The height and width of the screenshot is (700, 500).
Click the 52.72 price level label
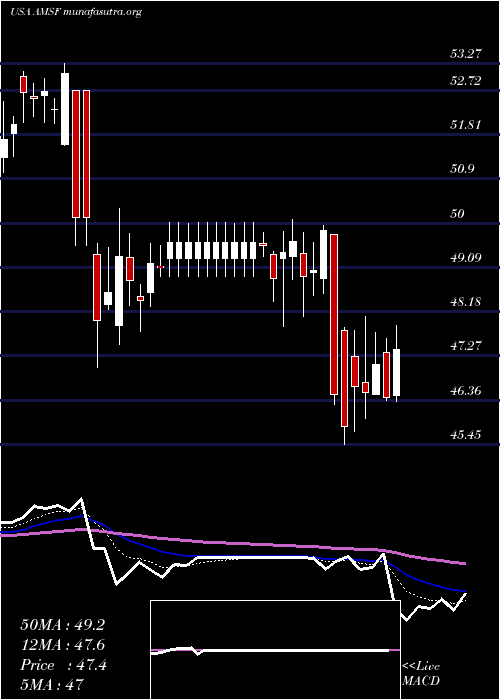coord(466,81)
